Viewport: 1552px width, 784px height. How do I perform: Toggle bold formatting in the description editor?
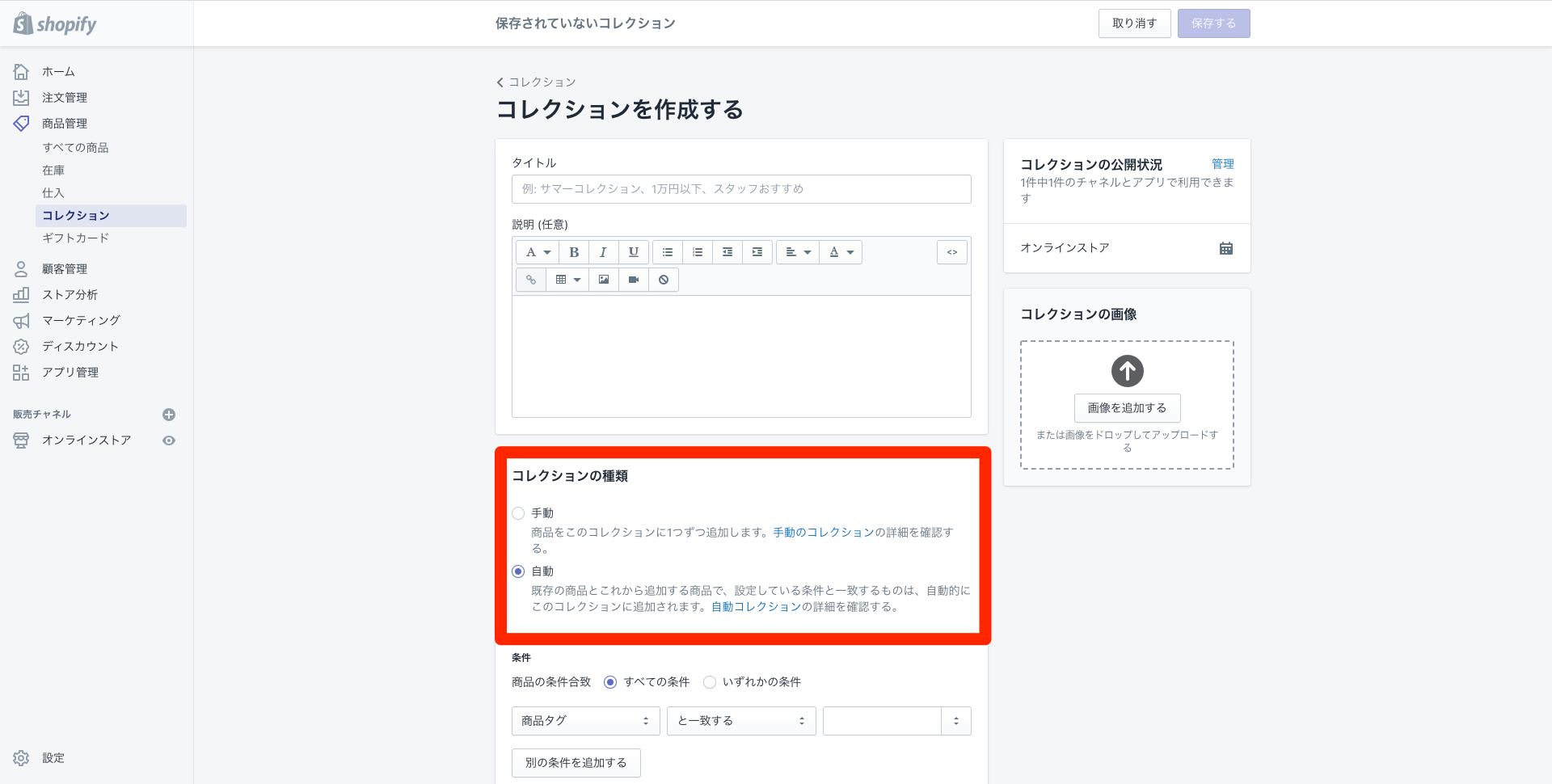coord(574,251)
